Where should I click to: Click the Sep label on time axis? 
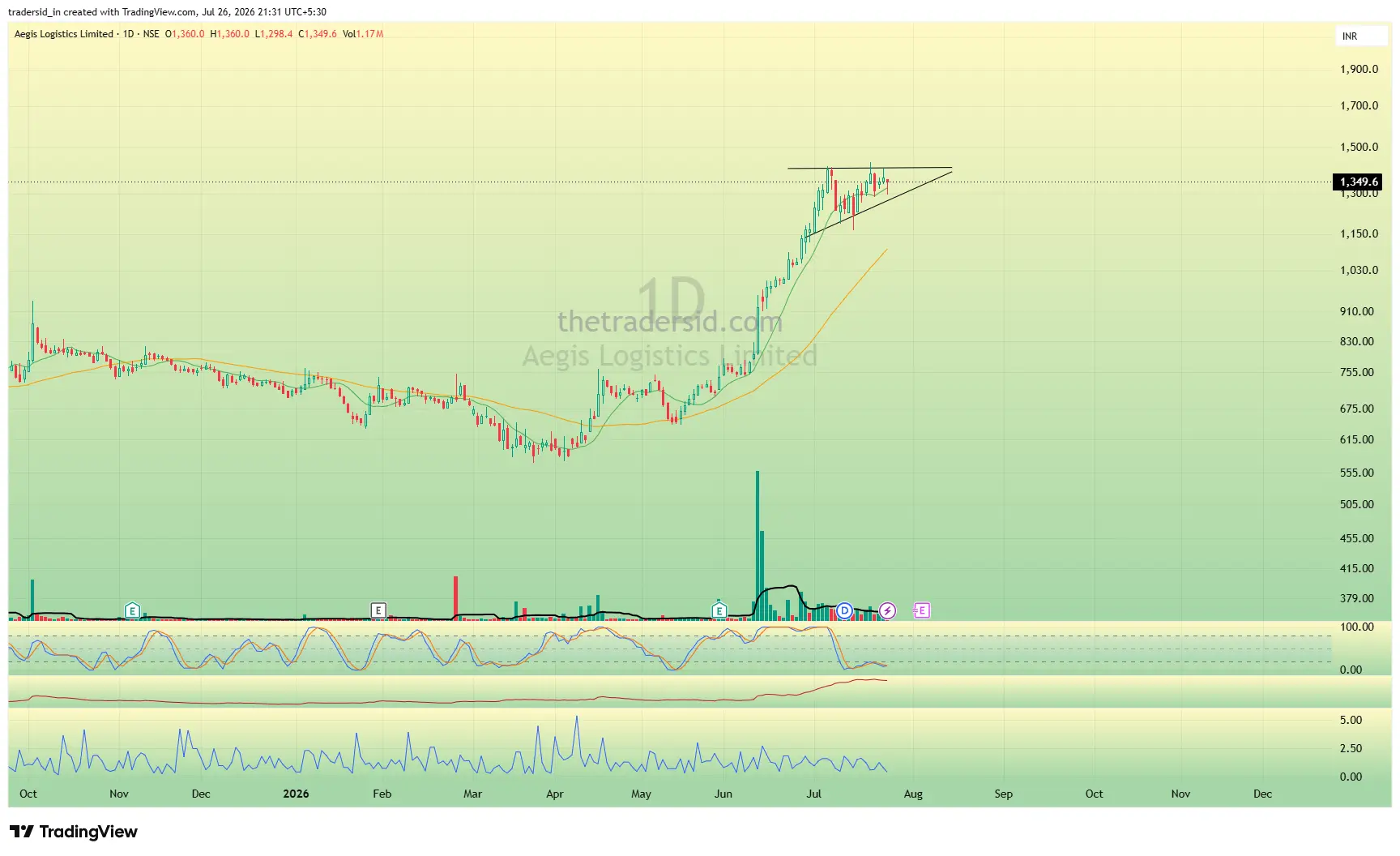pos(1004,794)
